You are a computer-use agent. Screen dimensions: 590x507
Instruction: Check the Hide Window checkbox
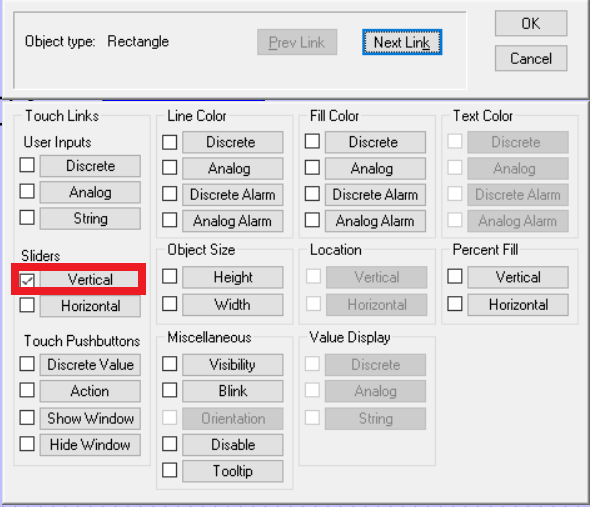tap(27, 444)
